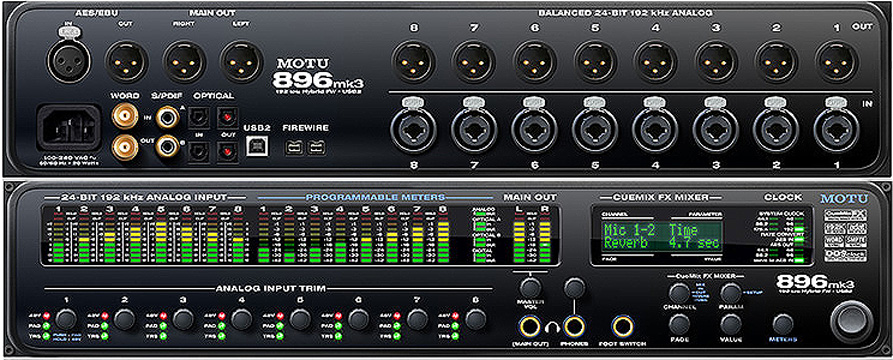Toggle the TRS LED for trim channel 1

(x=46, y=336)
